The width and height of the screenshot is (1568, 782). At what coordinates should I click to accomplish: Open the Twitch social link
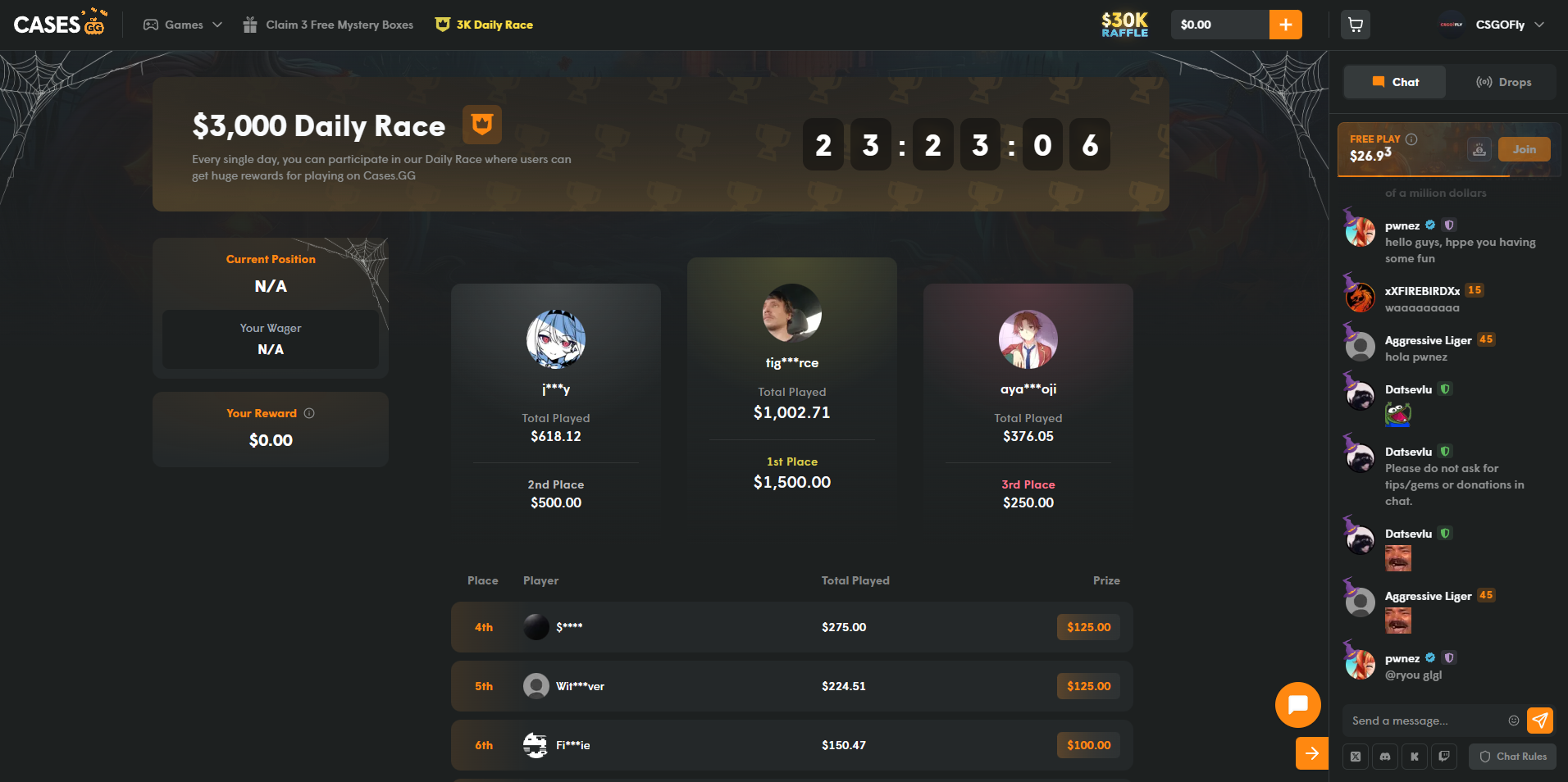1444,757
